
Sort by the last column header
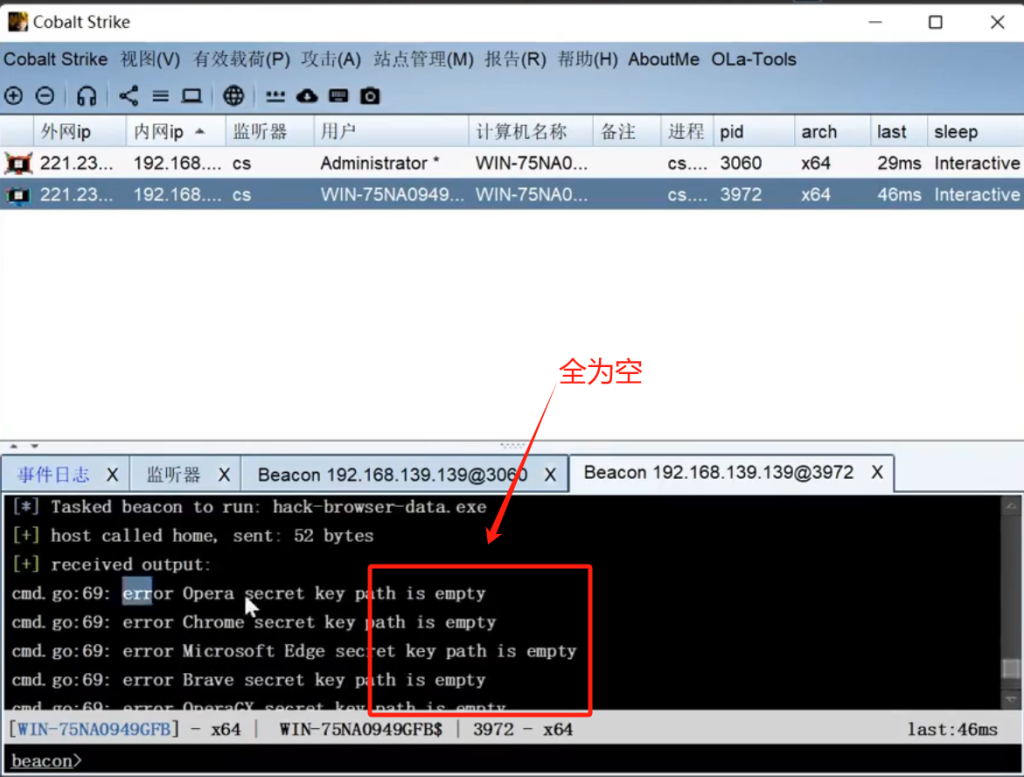[899, 132]
